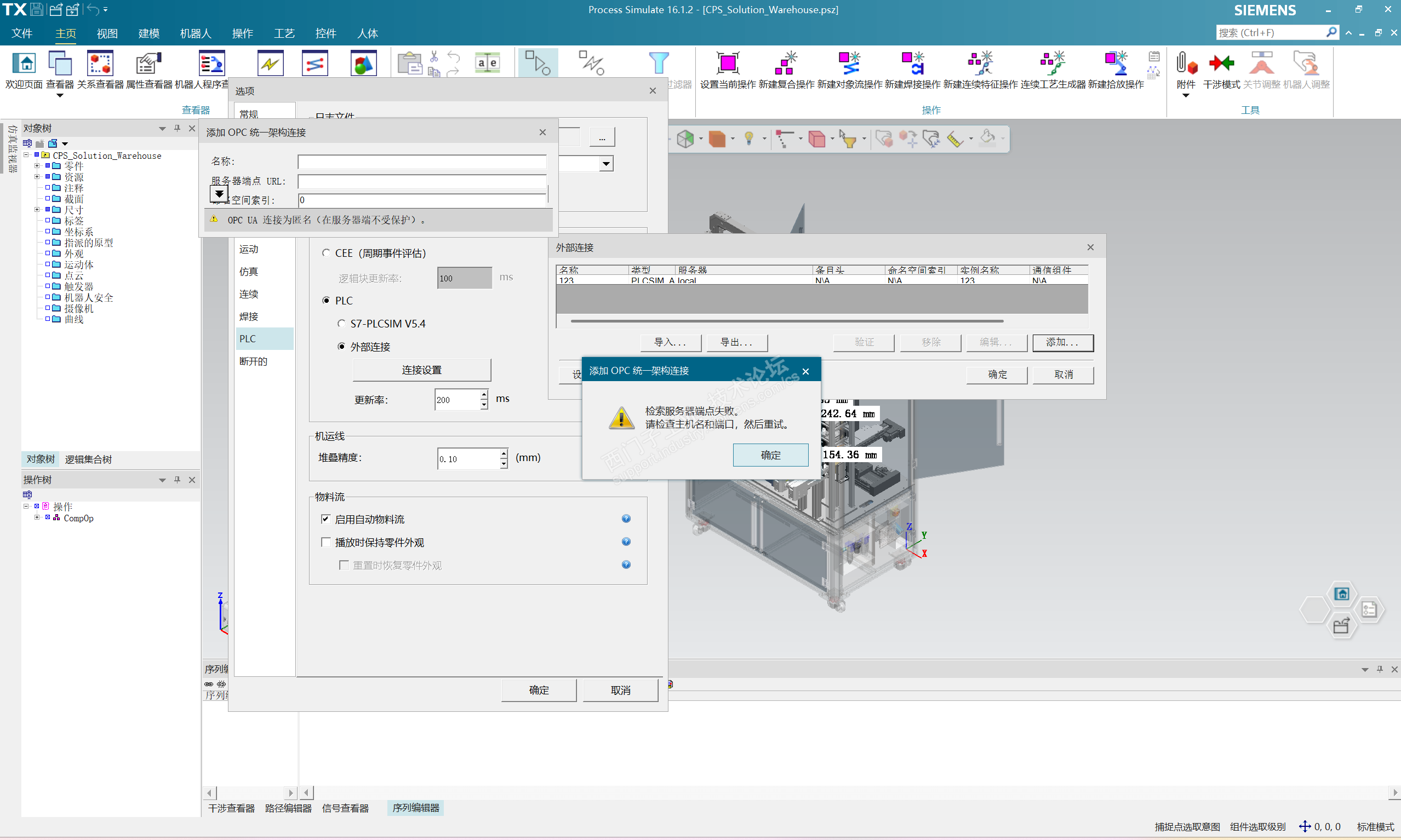This screenshot has height=840, width=1401.
Task: Click 确定 in the error message dialog
Action: pos(770,455)
